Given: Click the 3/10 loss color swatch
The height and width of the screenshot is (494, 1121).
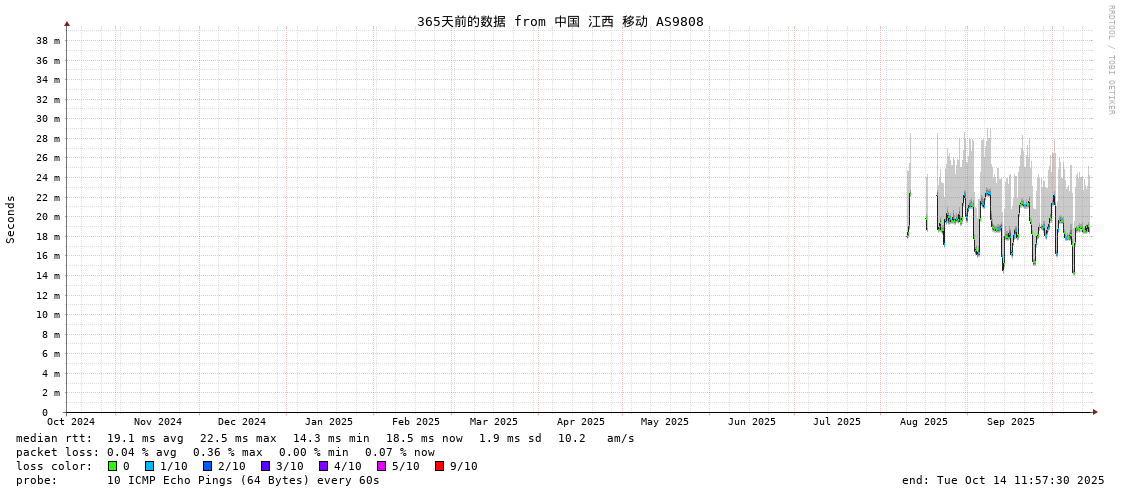Looking at the screenshot, I should (265, 466).
